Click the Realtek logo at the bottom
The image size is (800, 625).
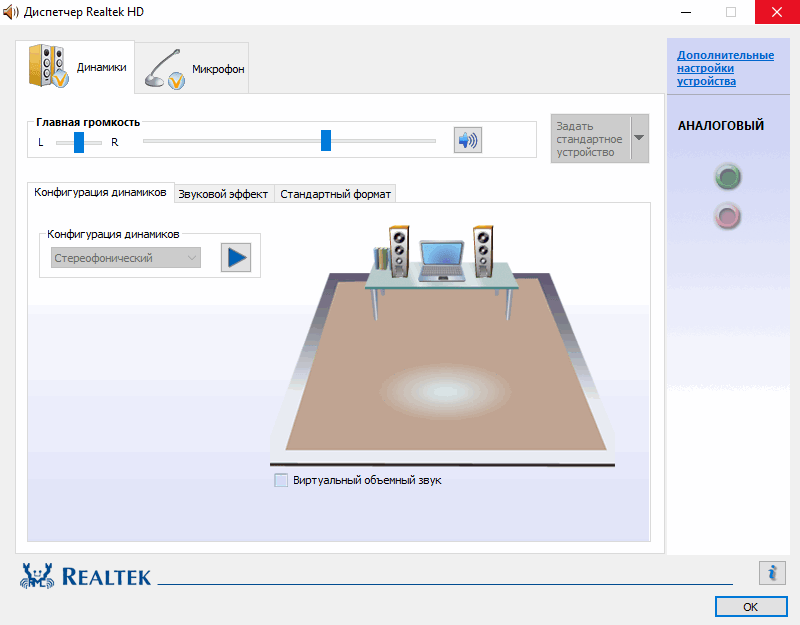(x=86, y=576)
